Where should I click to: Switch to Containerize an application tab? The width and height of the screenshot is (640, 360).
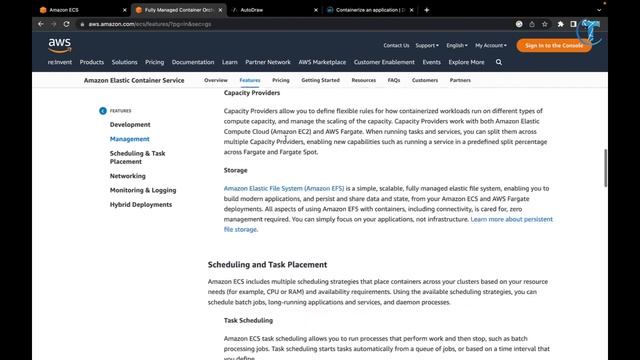pos(370,10)
